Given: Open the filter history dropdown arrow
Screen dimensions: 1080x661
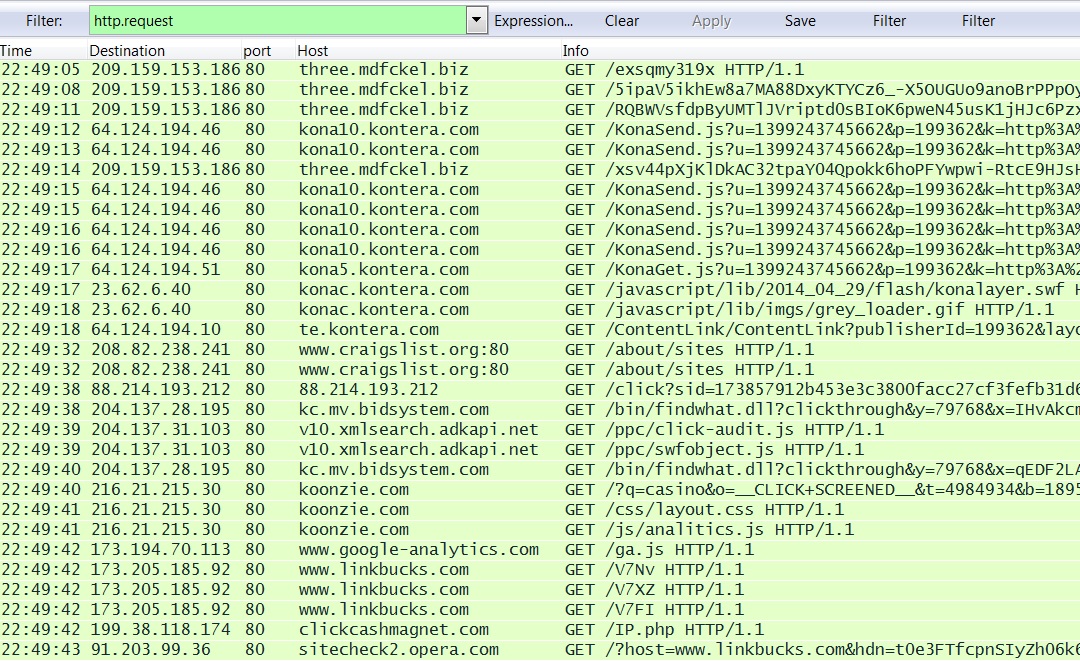Looking at the screenshot, I should point(477,21).
